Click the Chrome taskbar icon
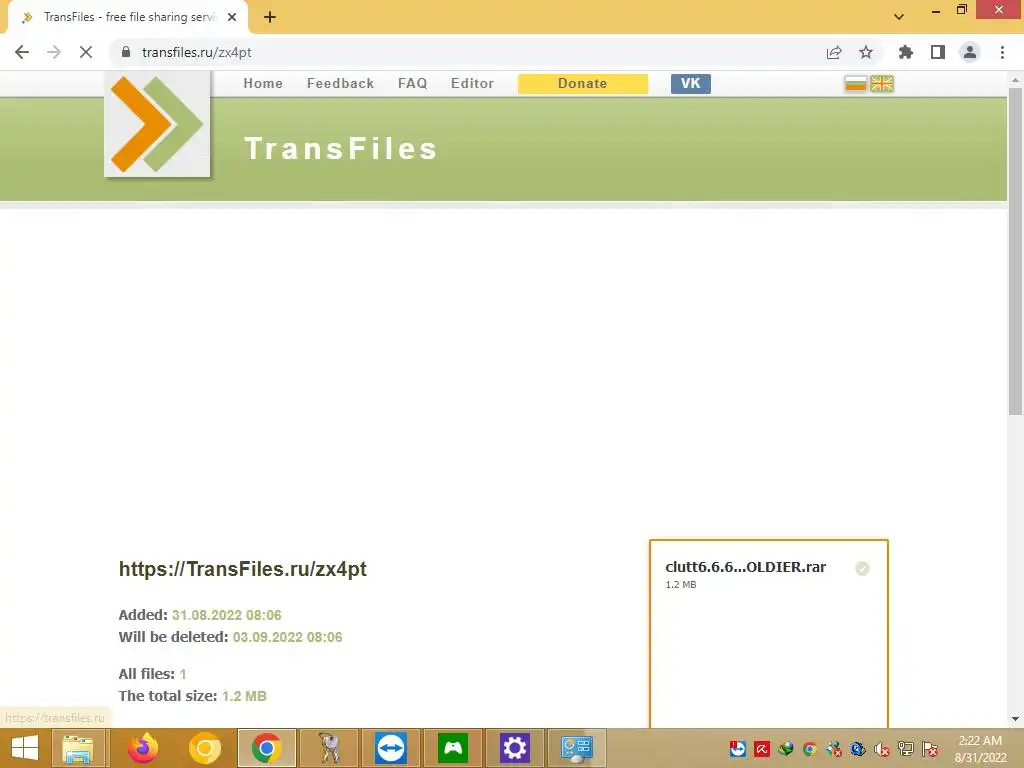This screenshot has width=1024, height=768. (x=266, y=748)
